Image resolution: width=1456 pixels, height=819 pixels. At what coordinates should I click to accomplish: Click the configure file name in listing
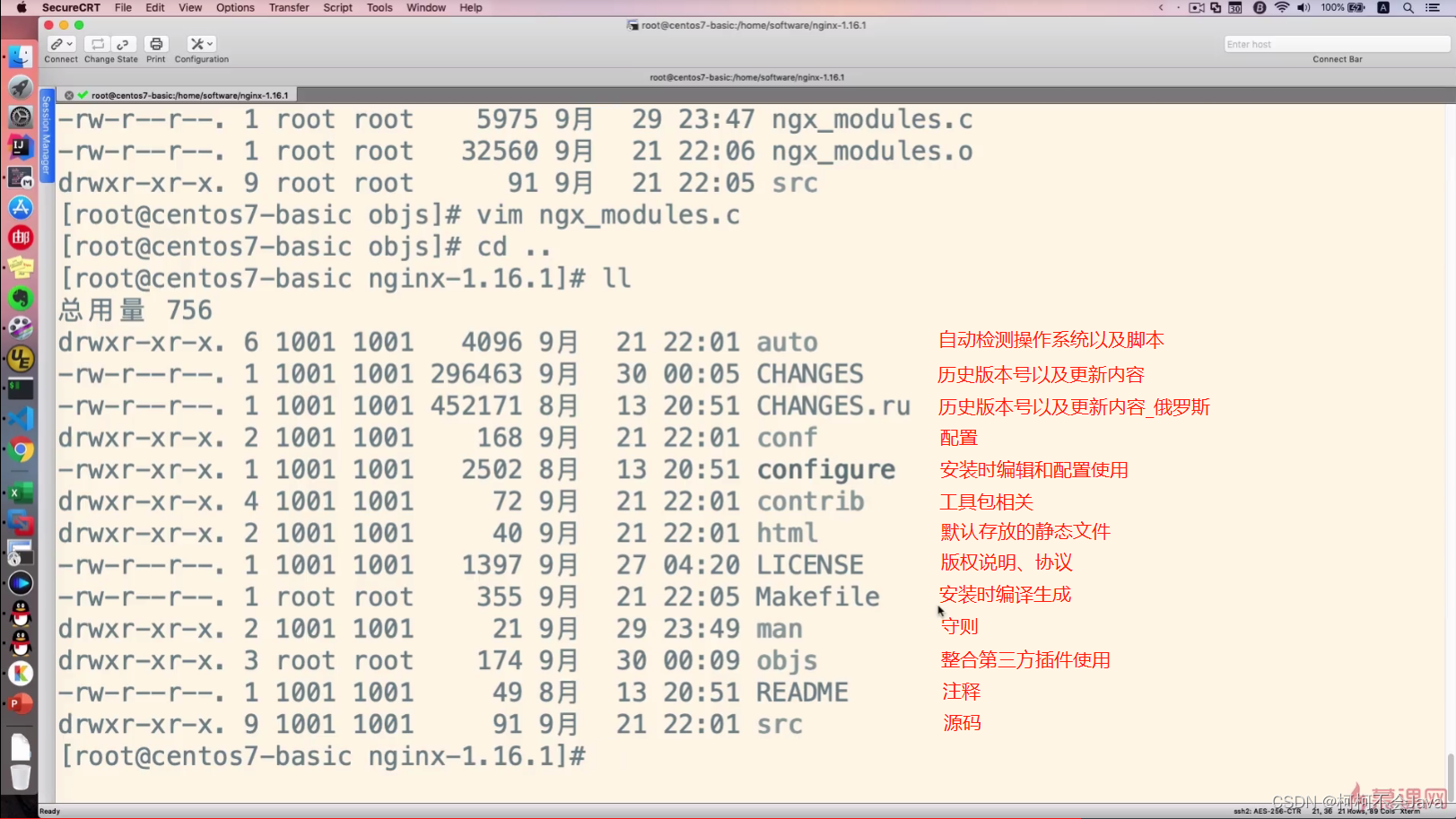tap(825, 470)
